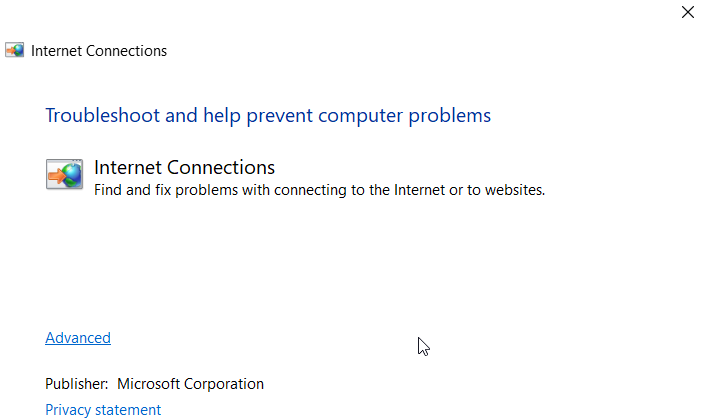This screenshot has width=703, height=419.
Task: Click the window title text Internet Connections
Action: 99,51
